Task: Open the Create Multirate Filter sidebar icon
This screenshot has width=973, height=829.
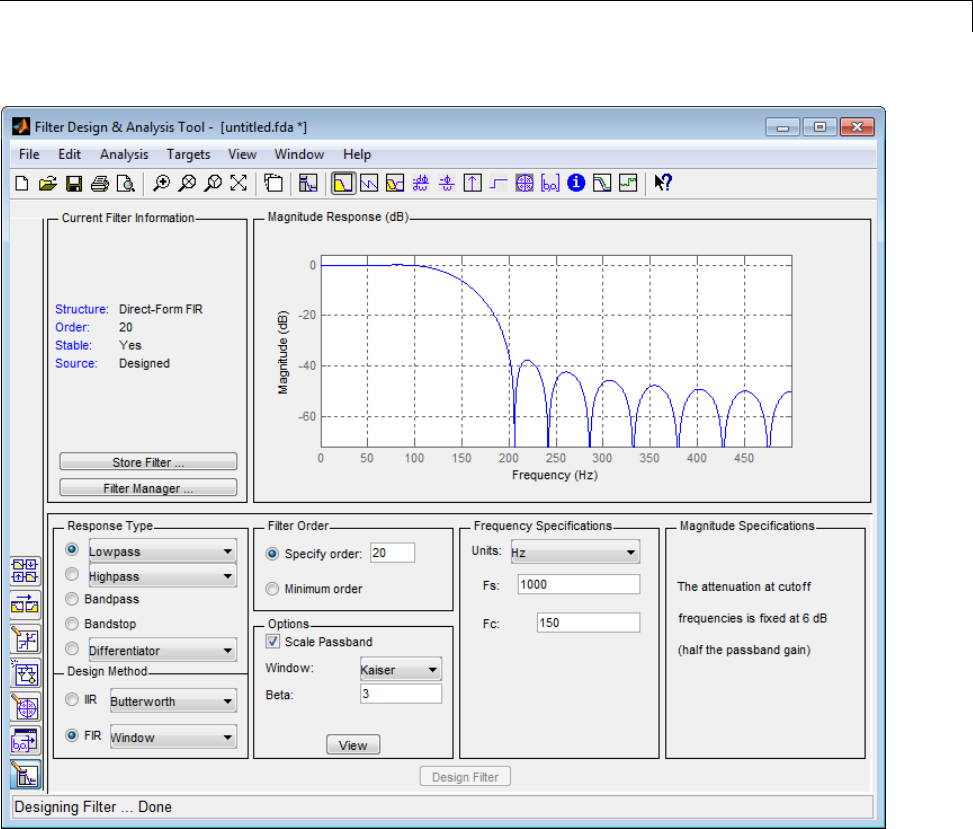Action: point(25,571)
